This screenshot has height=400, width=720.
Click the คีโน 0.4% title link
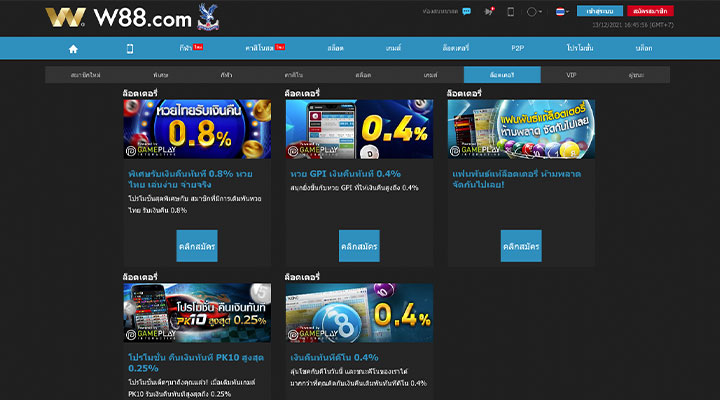pyautogui.click(x=334, y=357)
